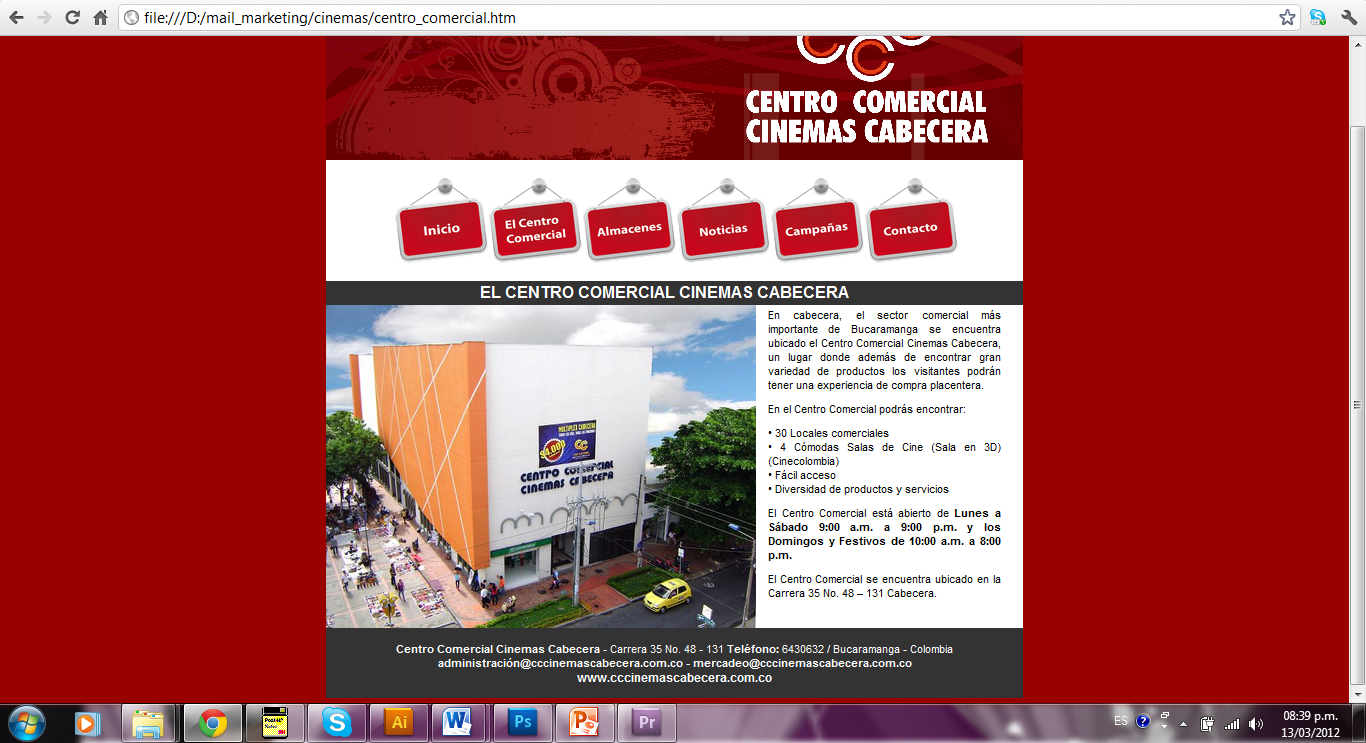Open the browser home page icon
Screen dimensions: 1366x743
click(x=100, y=17)
